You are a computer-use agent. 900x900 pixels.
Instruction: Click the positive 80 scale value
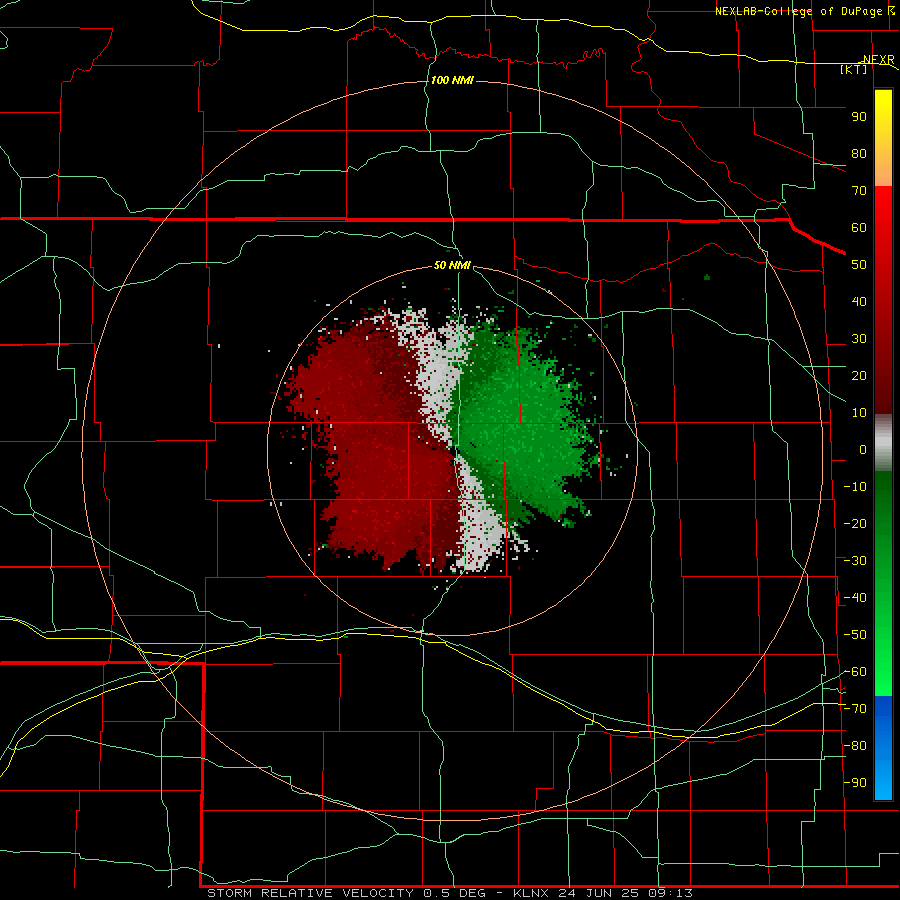859,153
